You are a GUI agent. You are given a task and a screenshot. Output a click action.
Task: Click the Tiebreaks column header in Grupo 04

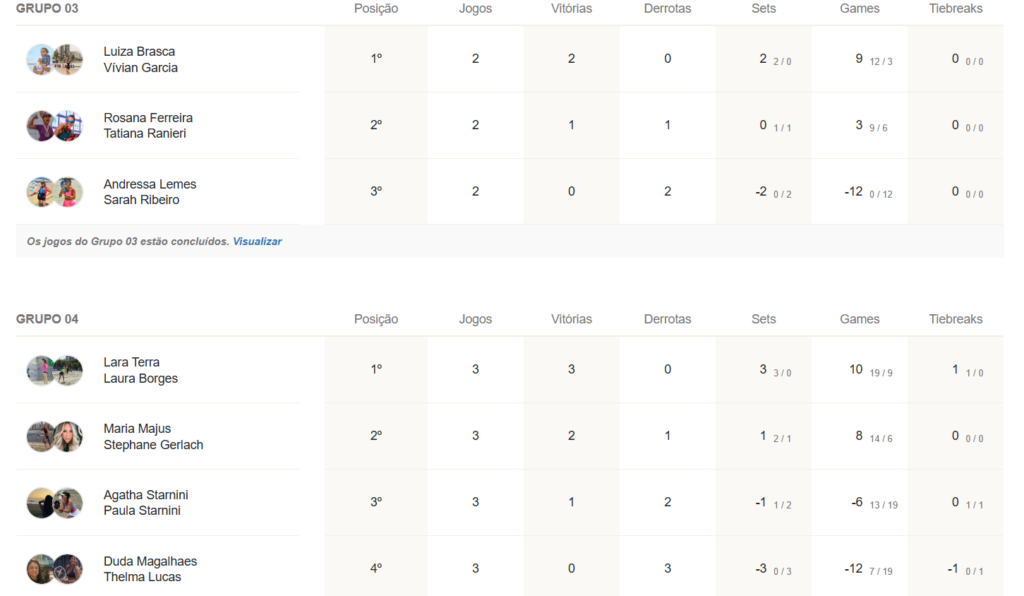[x=955, y=319]
